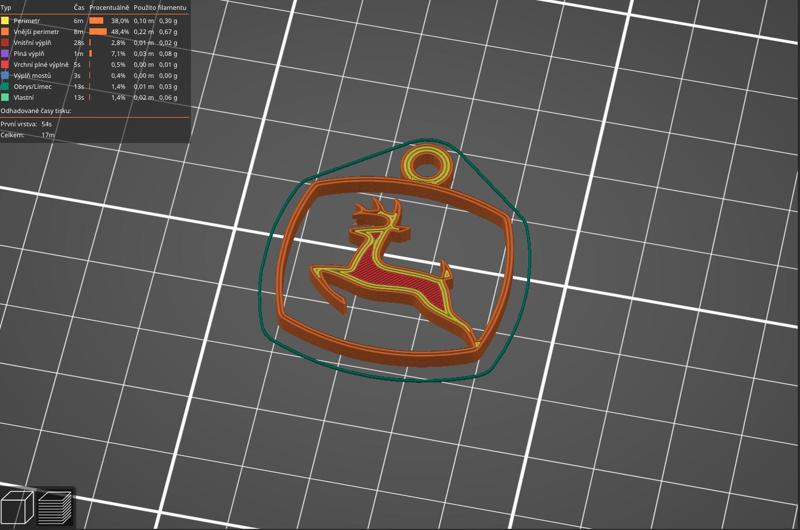Click the Odhadované časy tisku label
The width and height of the screenshot is (800, 530).
click(36, 111)
